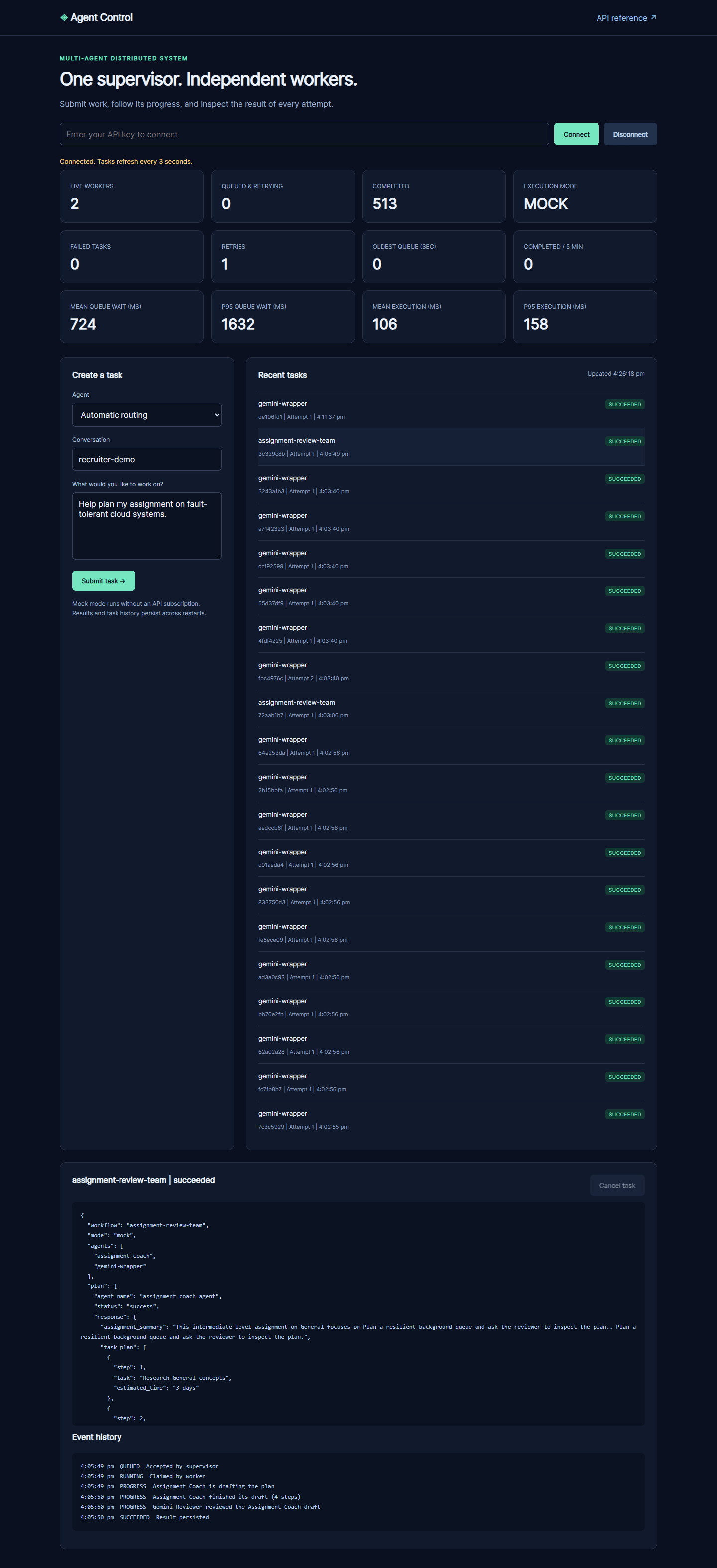Viewport: 717px width, 1568px height.
Task: Click the SUCCEEDED Result persisted event line
Action: [144, 1517]
